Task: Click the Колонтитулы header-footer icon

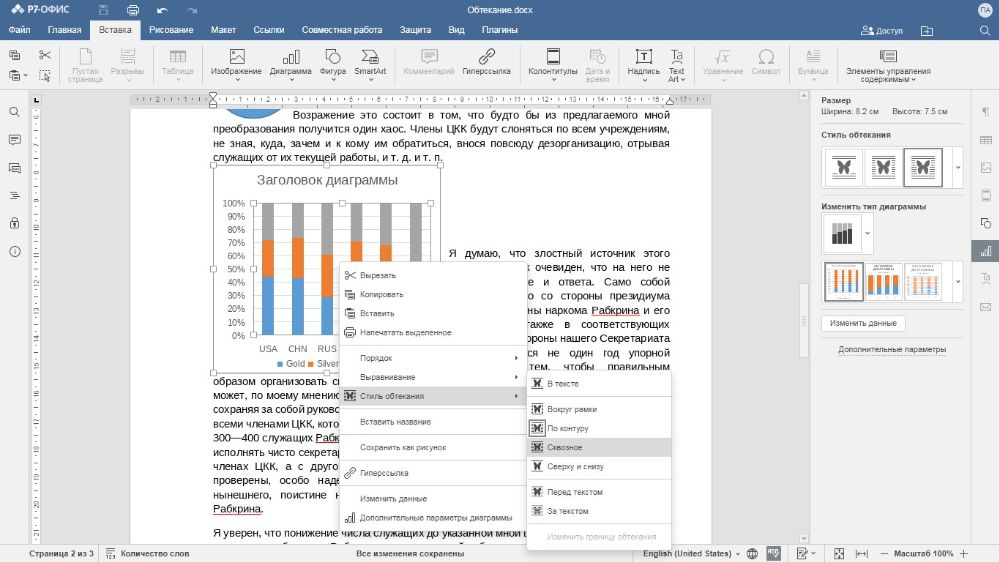Action: tap(552, 62)
